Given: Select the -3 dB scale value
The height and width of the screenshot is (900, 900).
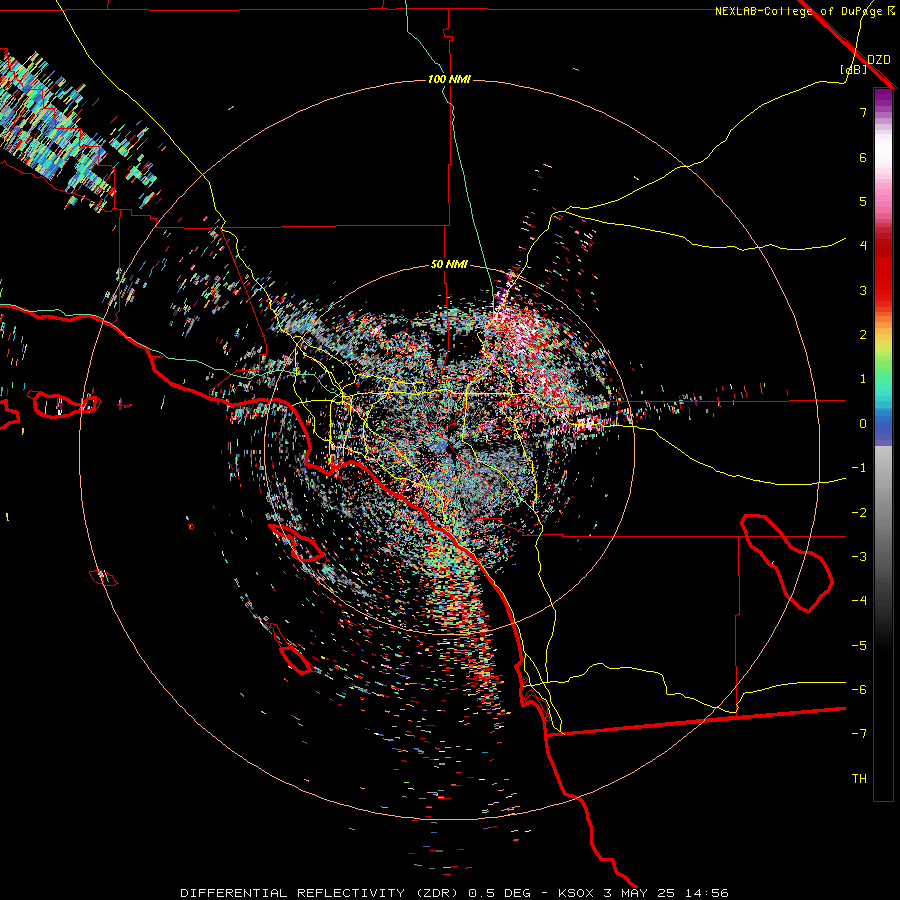Looking at the screenshot, I should 859,557.
